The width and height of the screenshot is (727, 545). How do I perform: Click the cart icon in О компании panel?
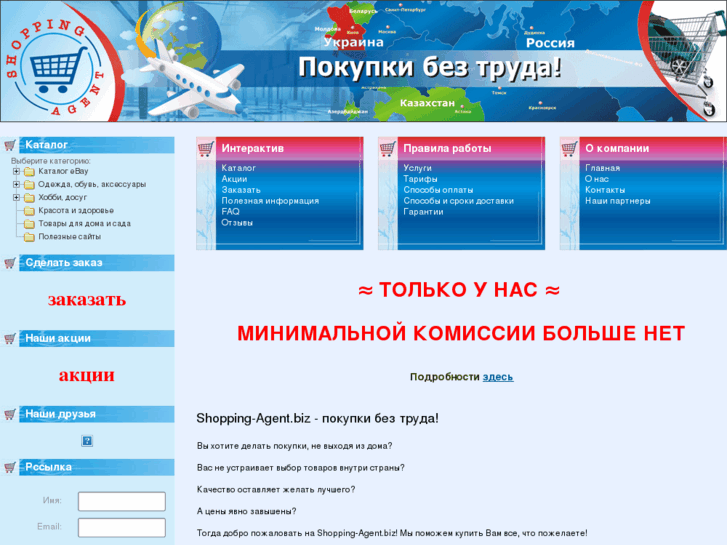tap(569, 149)
